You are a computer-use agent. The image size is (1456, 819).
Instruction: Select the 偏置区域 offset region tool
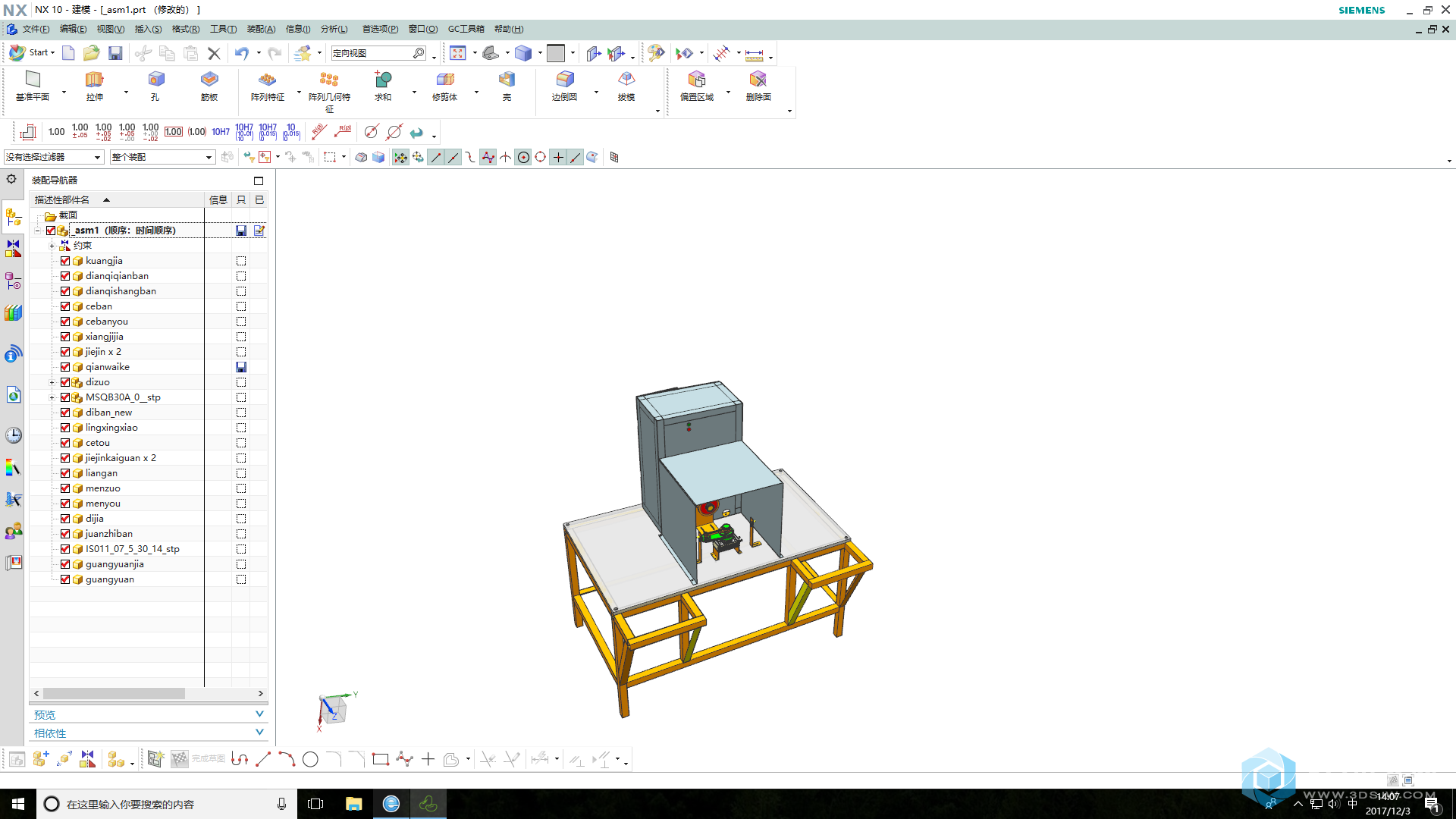[x=697, y=86]
